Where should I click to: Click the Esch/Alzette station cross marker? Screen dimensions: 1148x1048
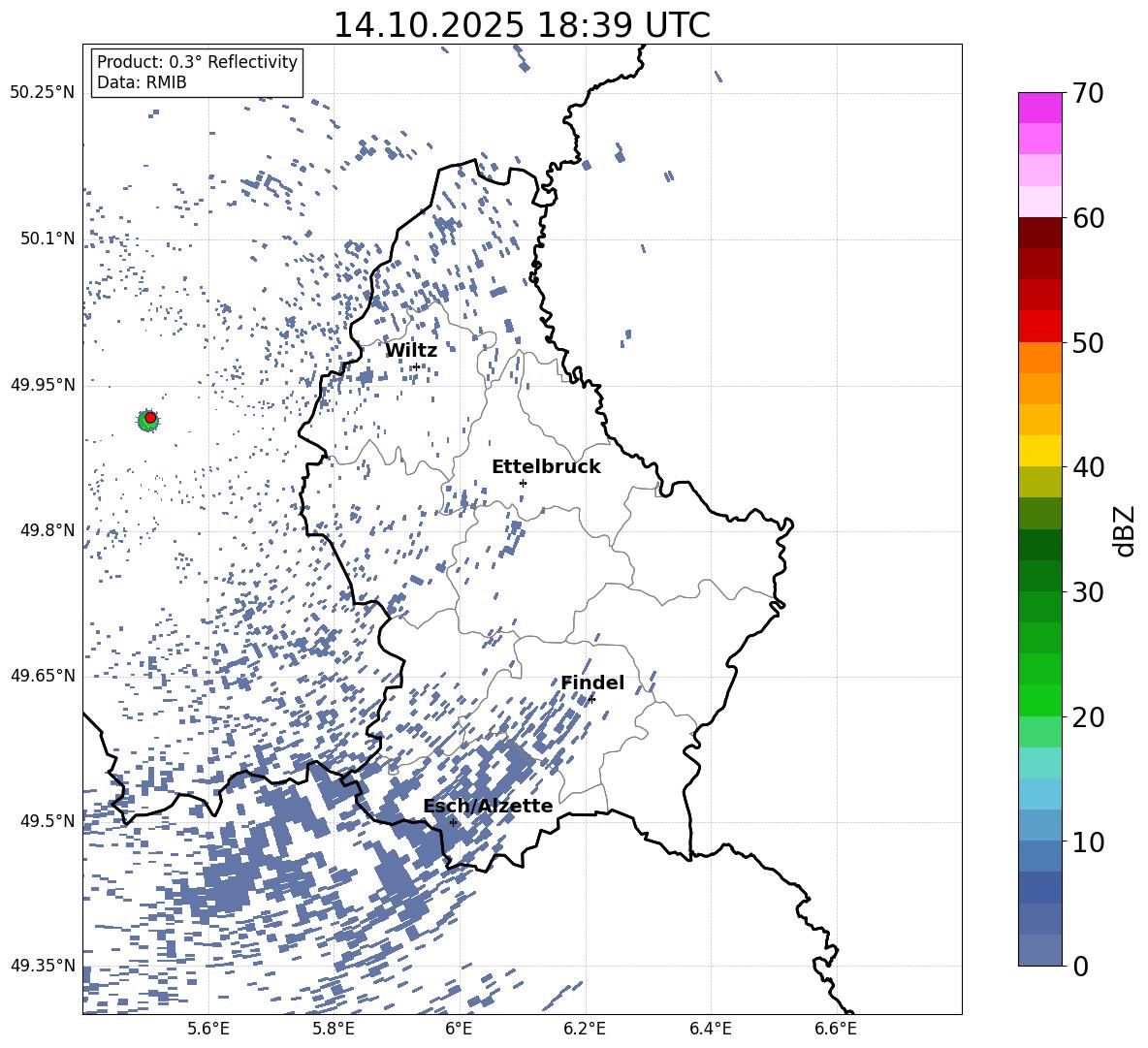tap(453, 822)
